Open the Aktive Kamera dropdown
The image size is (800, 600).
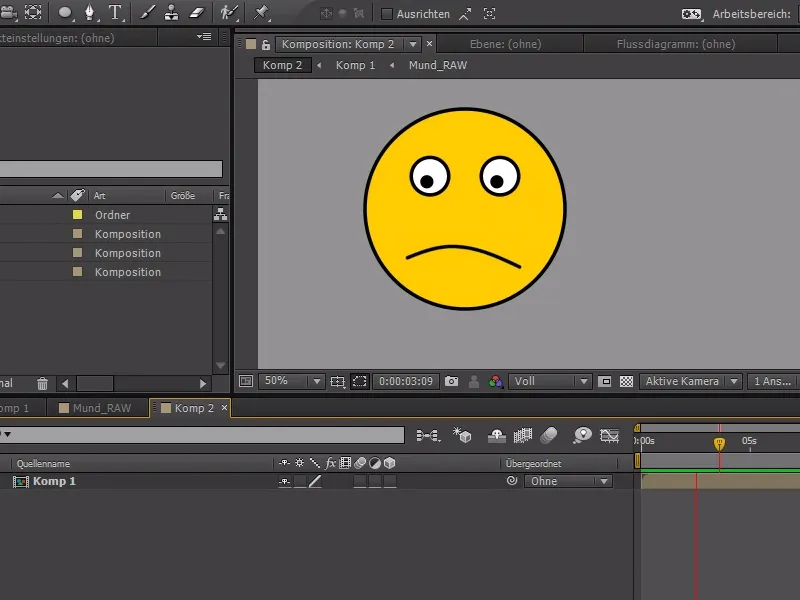tap(734, 381)
